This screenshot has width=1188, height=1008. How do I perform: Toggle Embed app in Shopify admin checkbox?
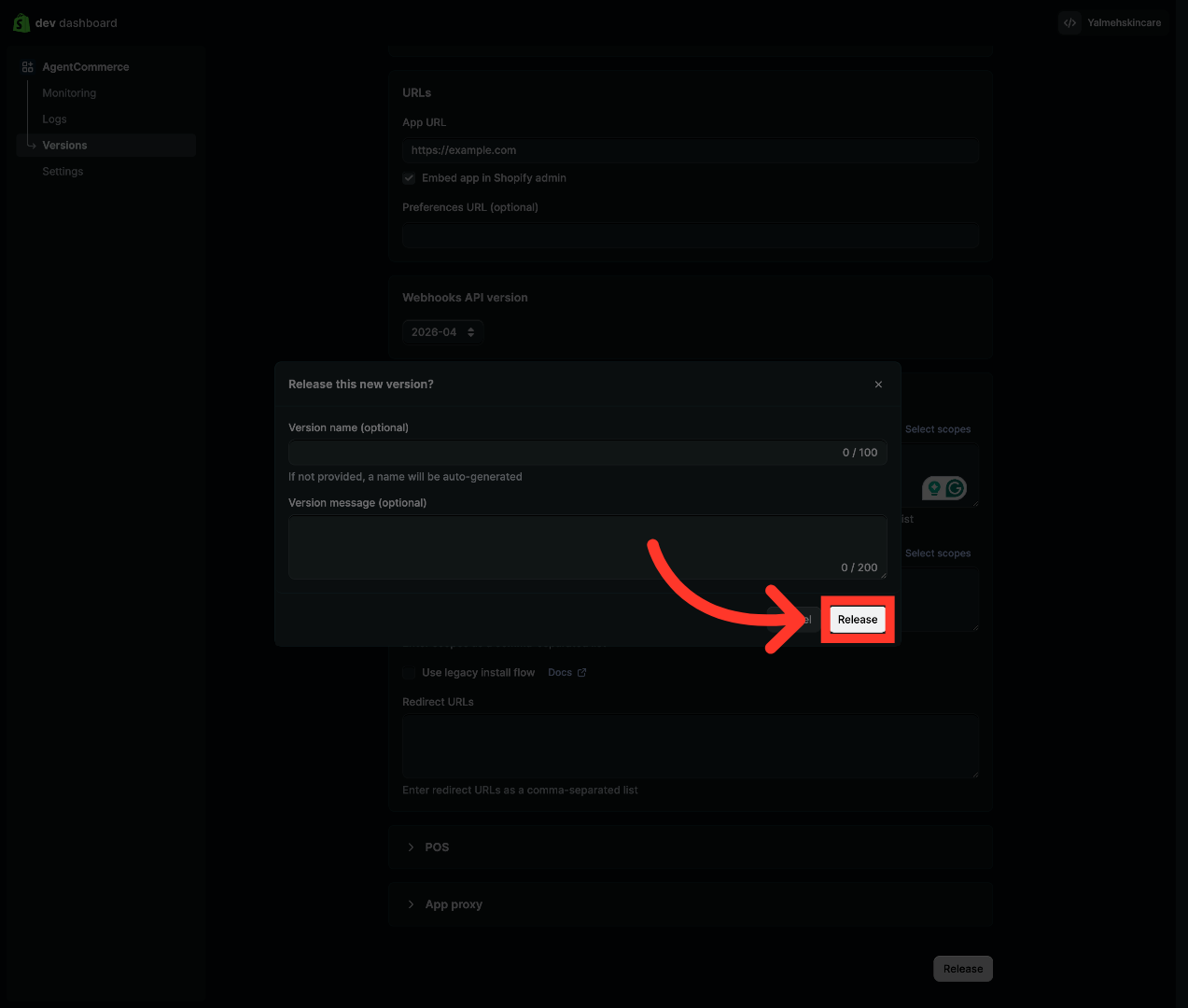tap(409, 178)
